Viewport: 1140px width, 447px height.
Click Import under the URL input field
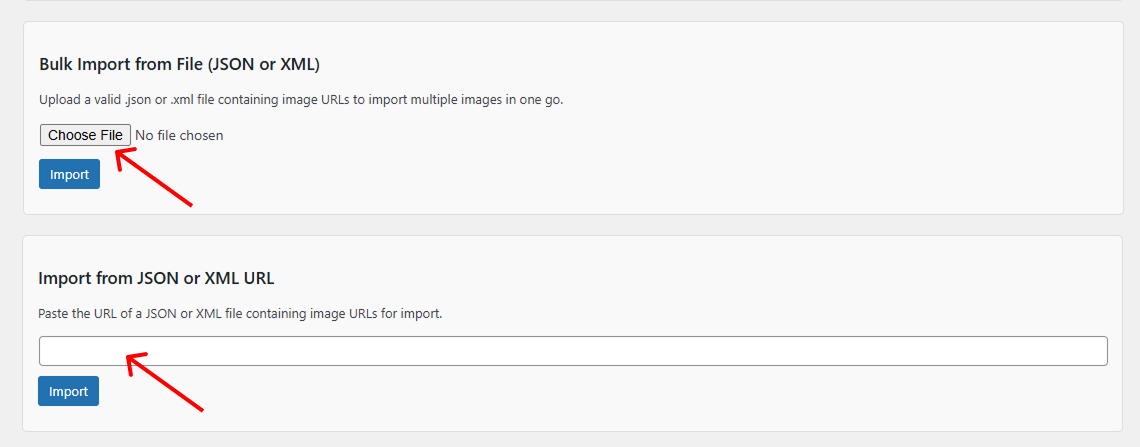68,391
